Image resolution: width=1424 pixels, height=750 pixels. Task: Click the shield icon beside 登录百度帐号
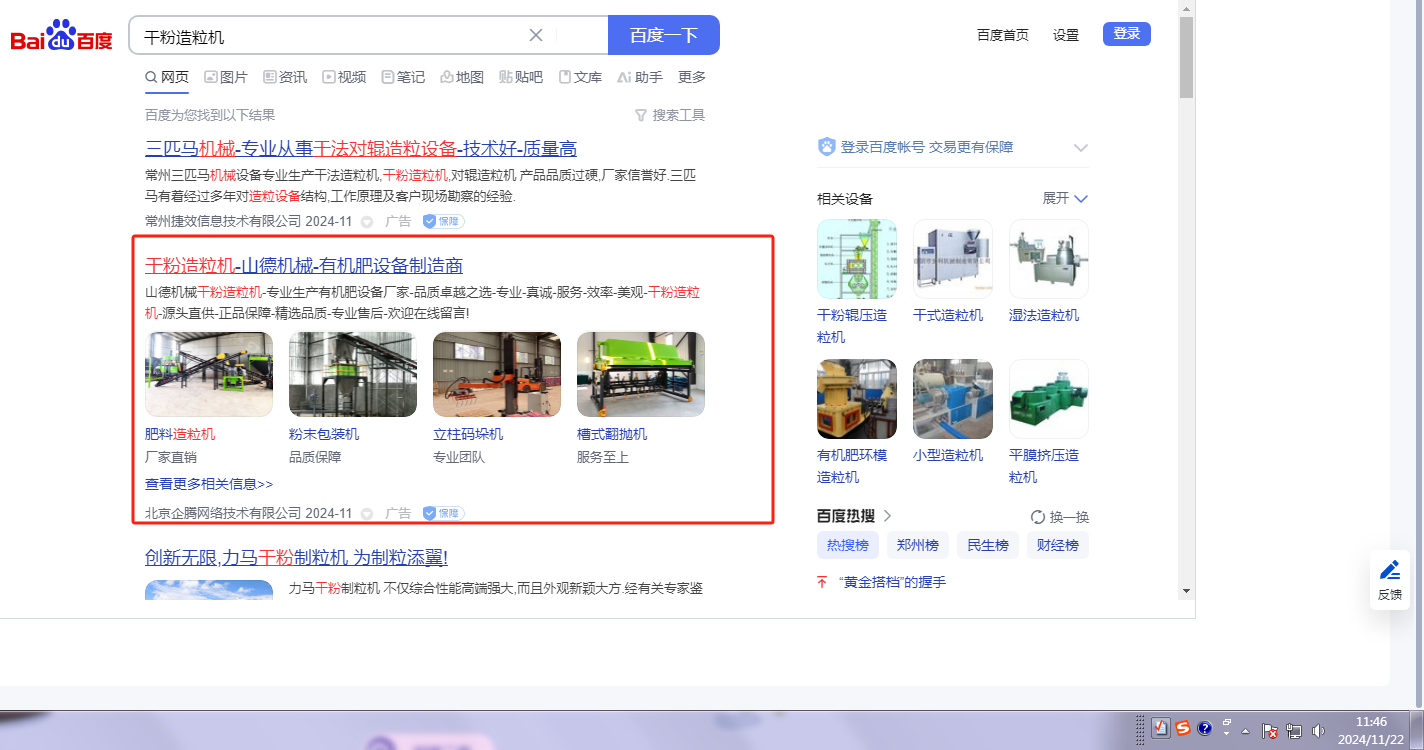pos(827,147)
